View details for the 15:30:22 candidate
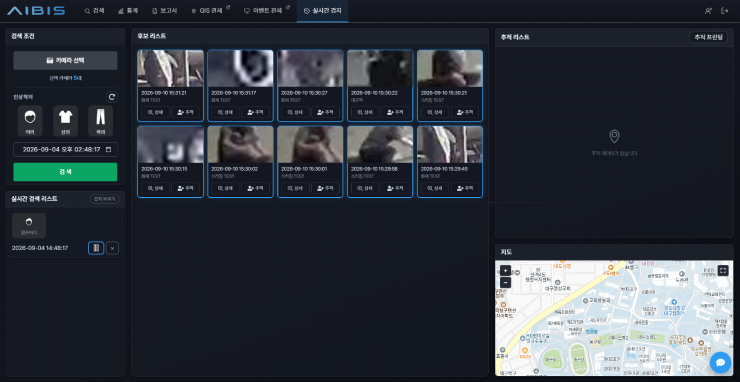Screen dimensions: 740x382 pos(365,112)
